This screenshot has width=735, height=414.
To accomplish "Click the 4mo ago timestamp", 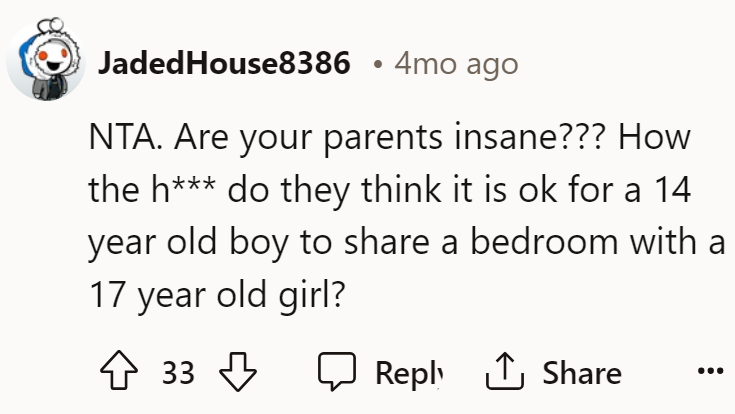I will tap(456, 64).
